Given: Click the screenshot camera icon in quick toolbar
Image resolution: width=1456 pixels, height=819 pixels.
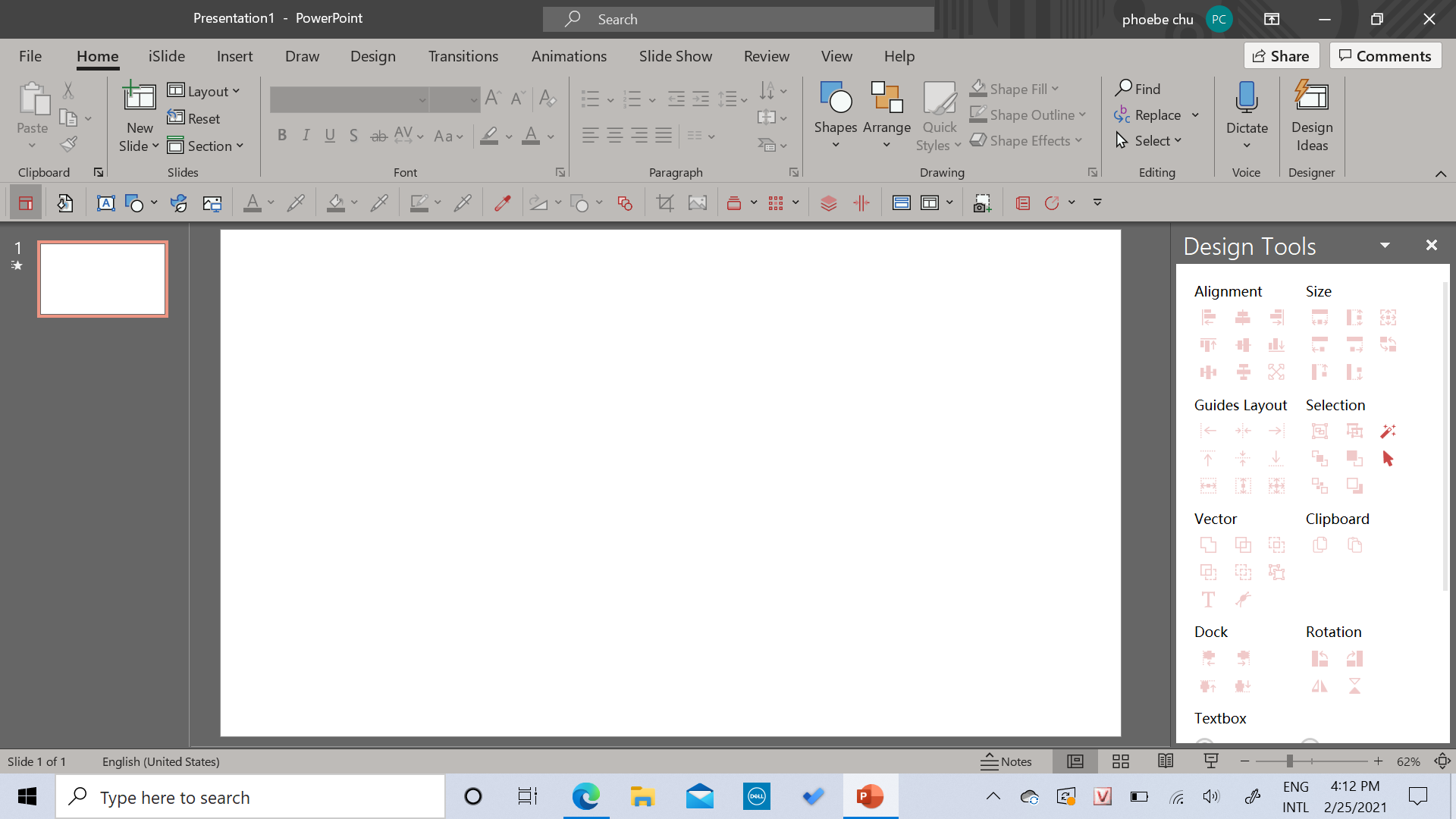Looking at the screenshot, I should coord(983,203).
